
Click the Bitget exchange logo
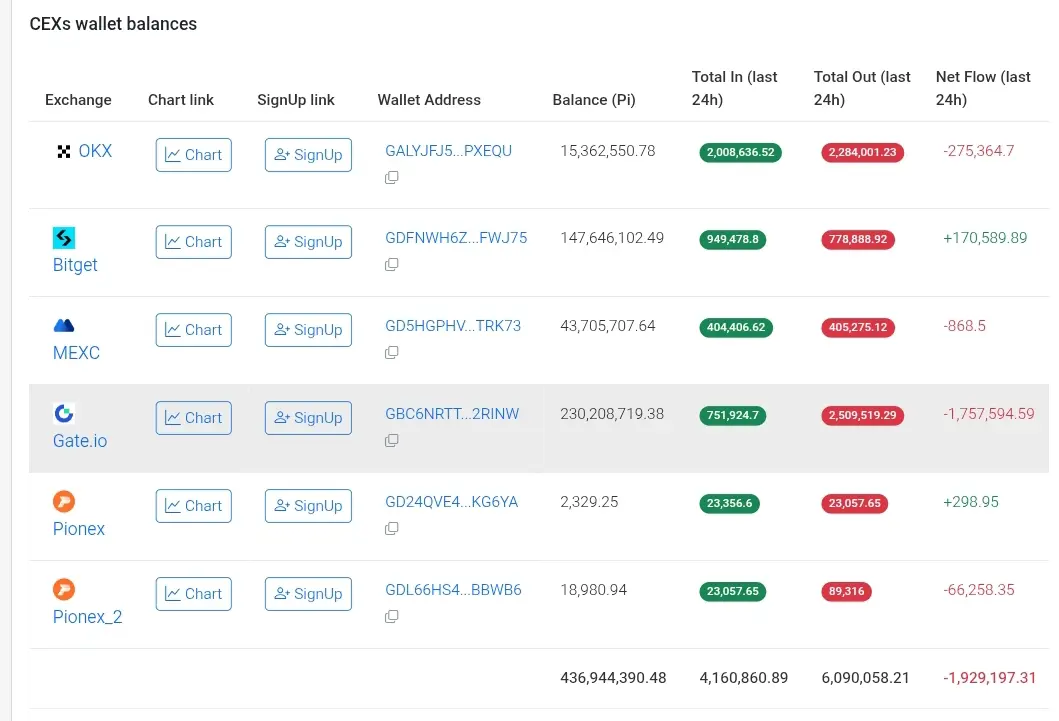pos(64,238)
